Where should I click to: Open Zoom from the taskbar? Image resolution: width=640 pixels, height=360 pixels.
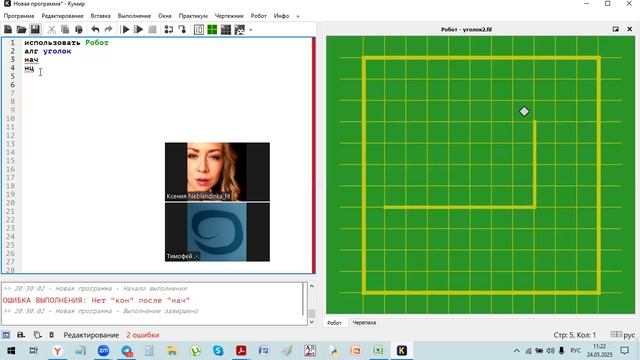pyautogui.click(x=103, y=351)
